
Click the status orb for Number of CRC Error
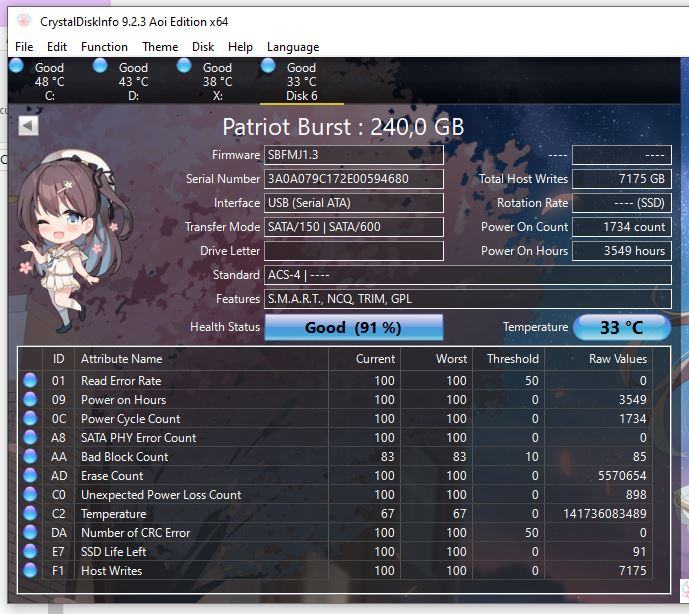point(30,532)
